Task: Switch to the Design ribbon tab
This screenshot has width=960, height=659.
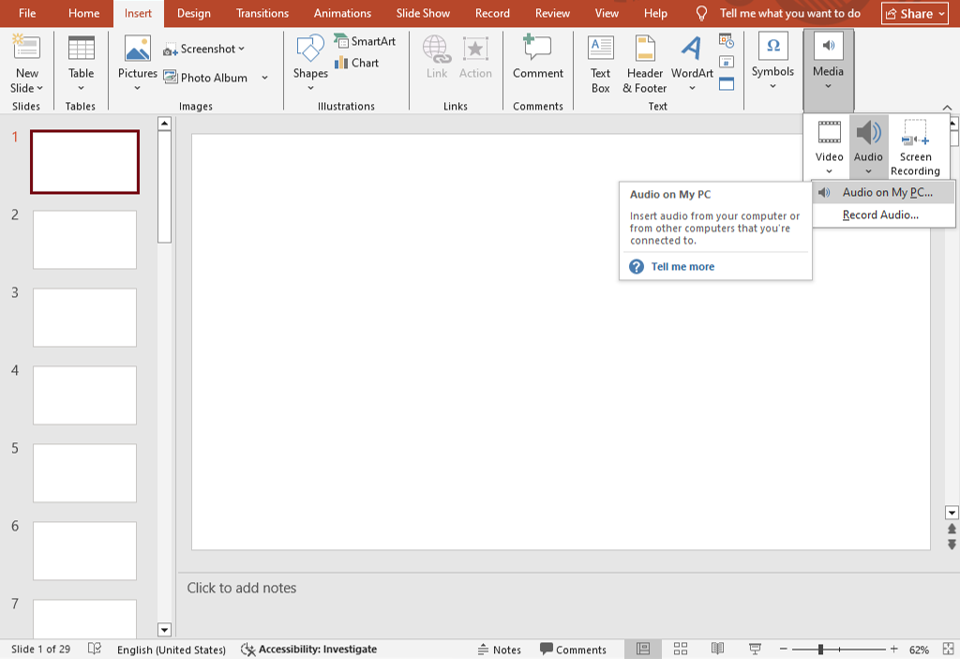Action: 193,13
